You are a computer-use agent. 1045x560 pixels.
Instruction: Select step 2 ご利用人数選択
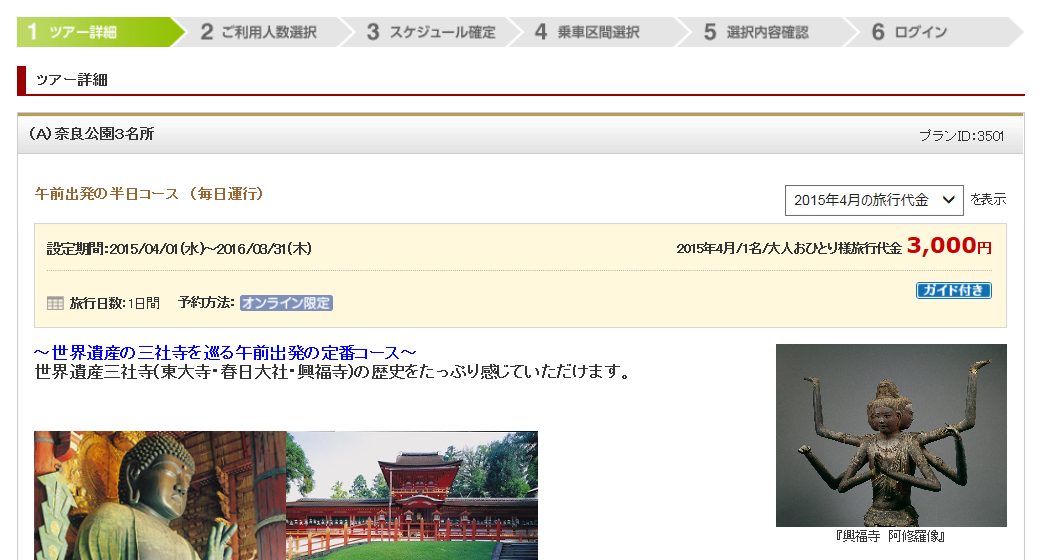click(265, 32)
